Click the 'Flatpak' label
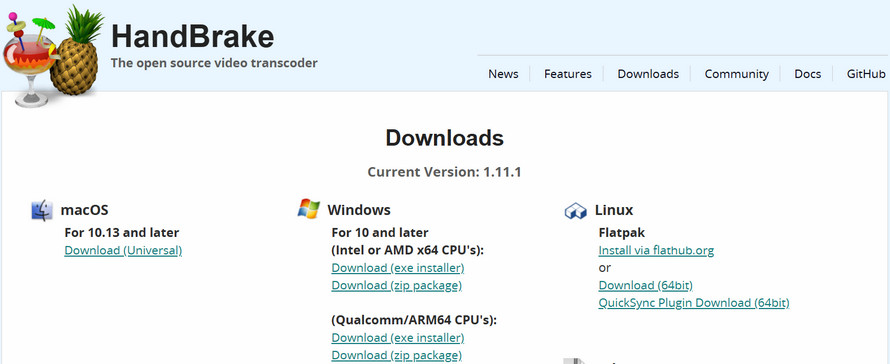 (x=622, y=233)
